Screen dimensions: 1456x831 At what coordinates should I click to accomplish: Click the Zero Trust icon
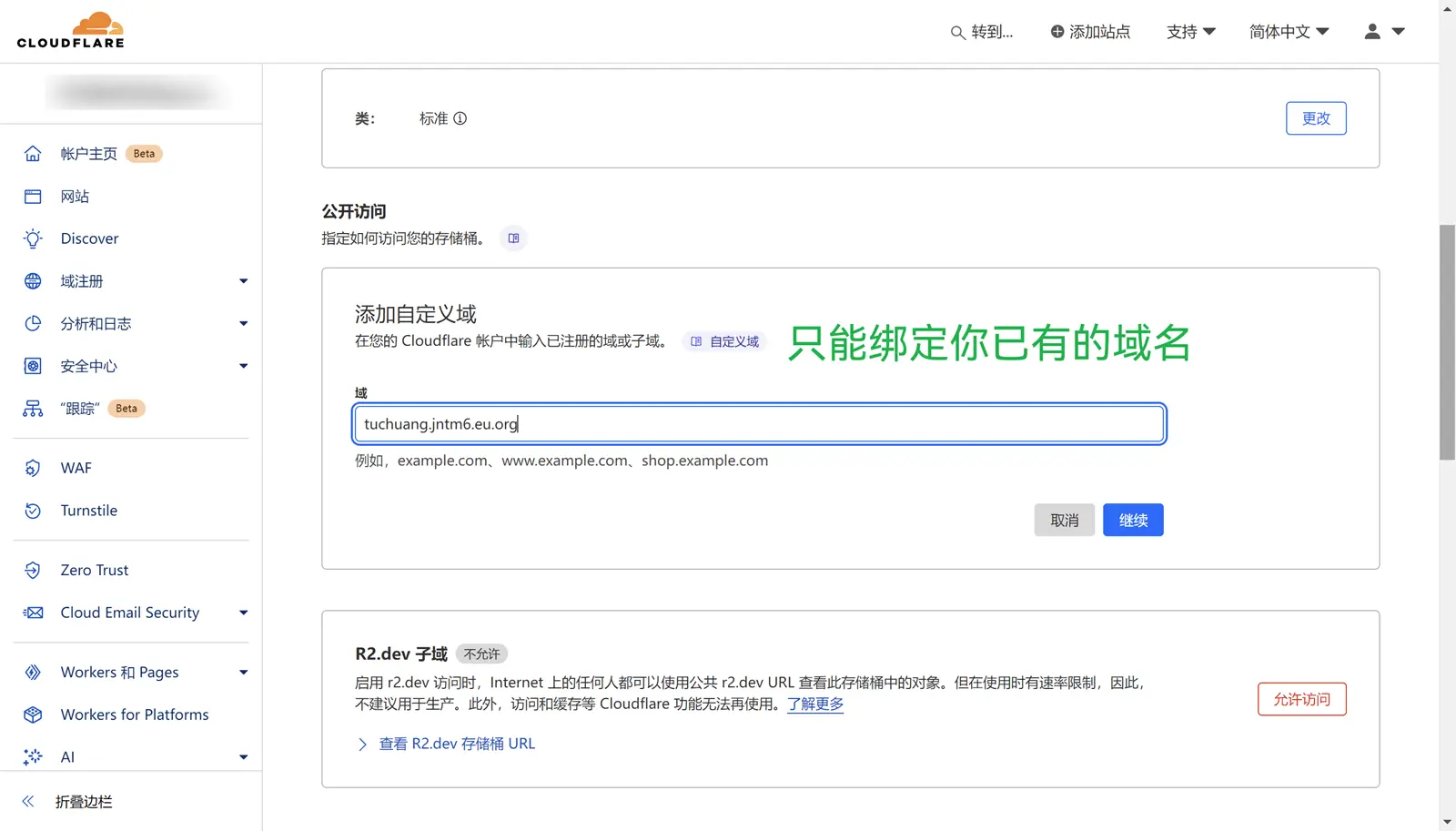click(x=33, y=570)
